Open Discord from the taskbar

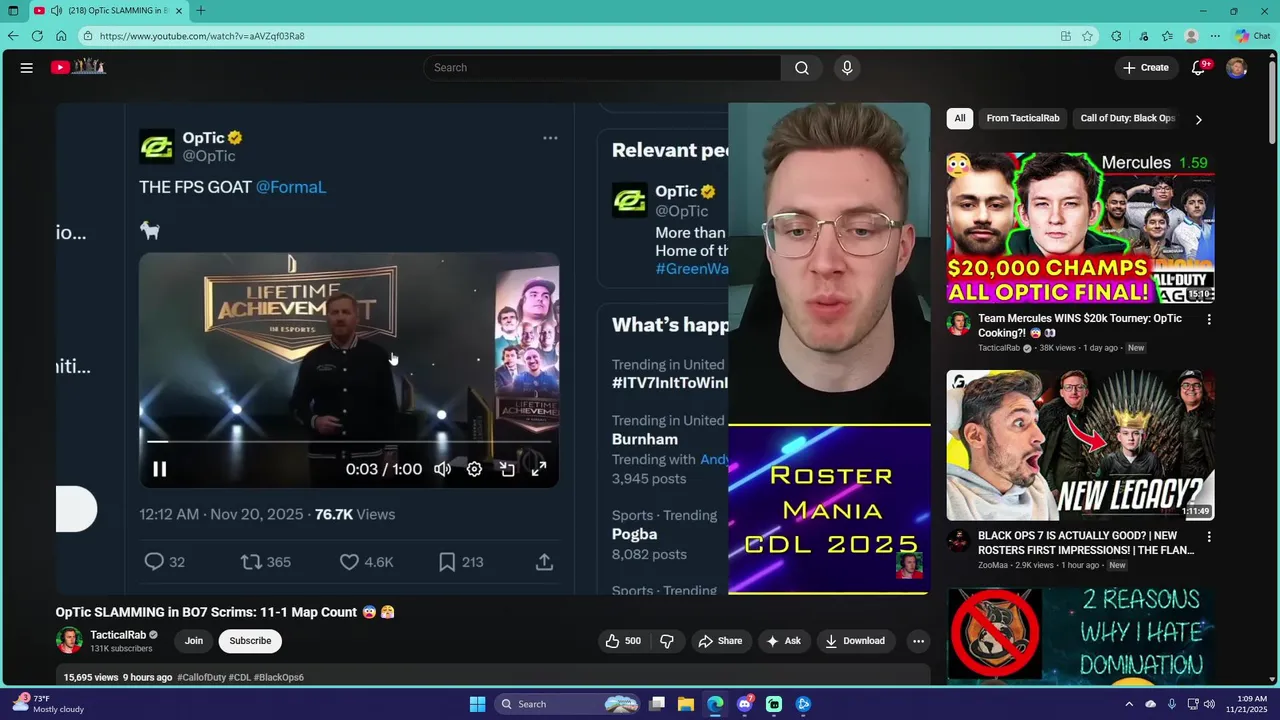[744, 704]
